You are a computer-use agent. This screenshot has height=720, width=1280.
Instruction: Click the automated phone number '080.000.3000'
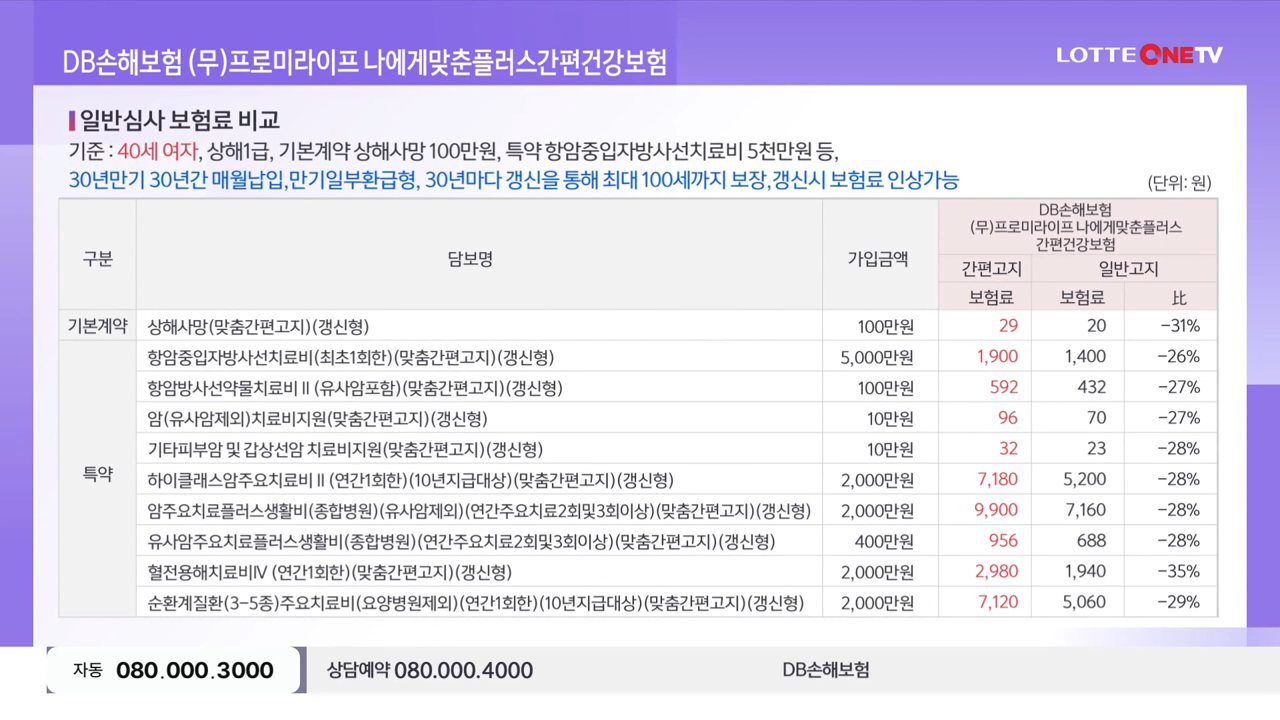coord(195,670)
